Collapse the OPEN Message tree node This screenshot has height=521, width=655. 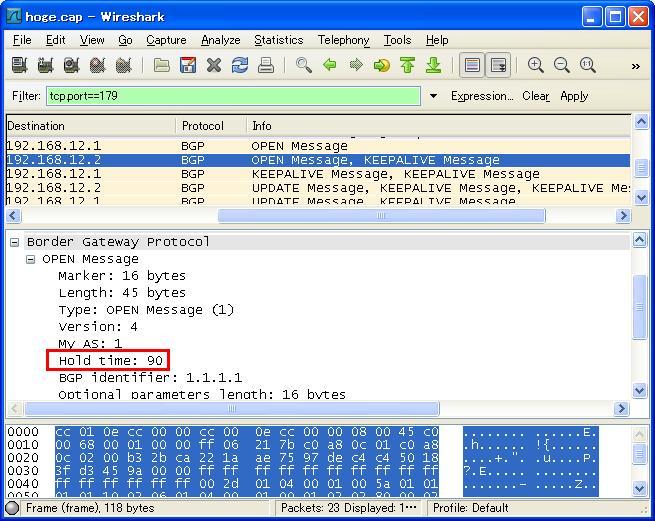(30, 259)
